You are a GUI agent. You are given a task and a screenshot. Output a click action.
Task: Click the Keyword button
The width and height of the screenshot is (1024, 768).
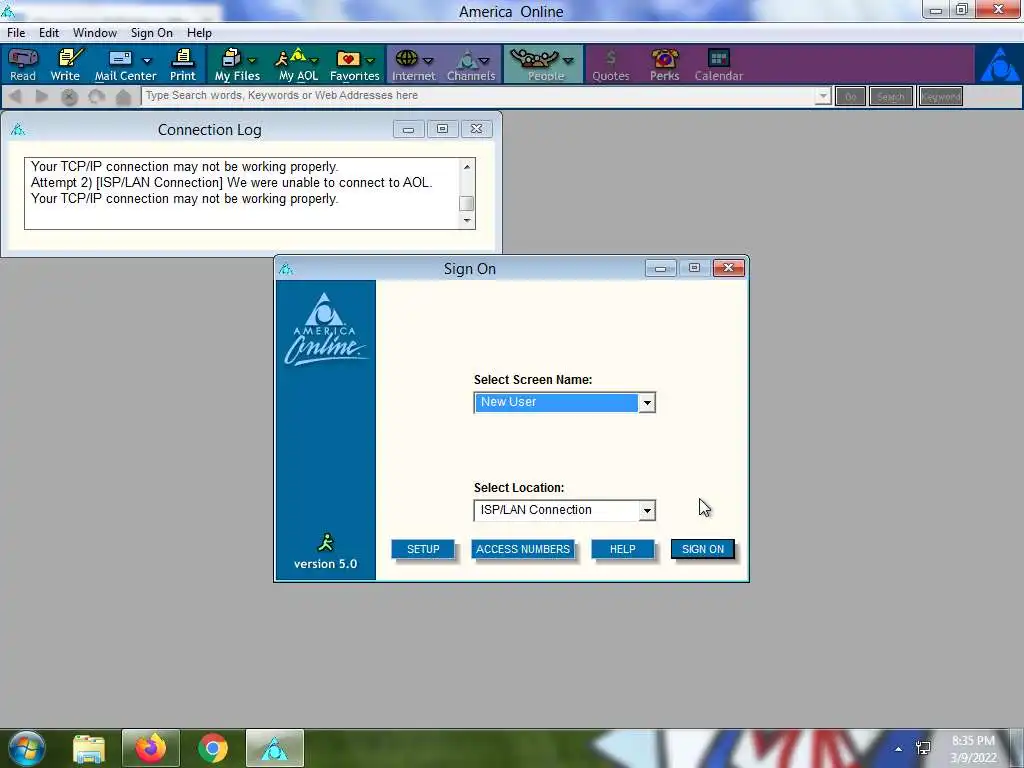(940, 97)
